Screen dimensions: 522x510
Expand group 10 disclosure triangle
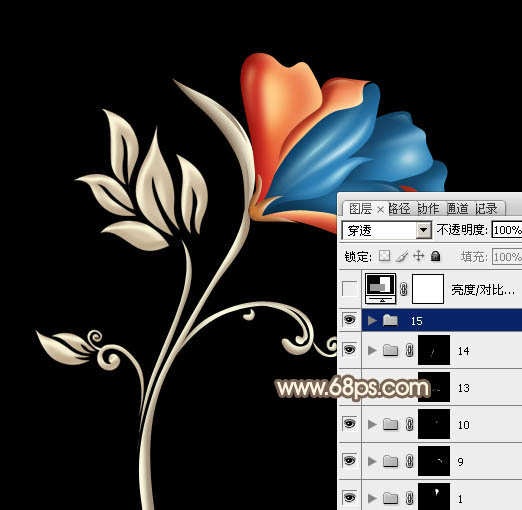click(x=372, y=424)
